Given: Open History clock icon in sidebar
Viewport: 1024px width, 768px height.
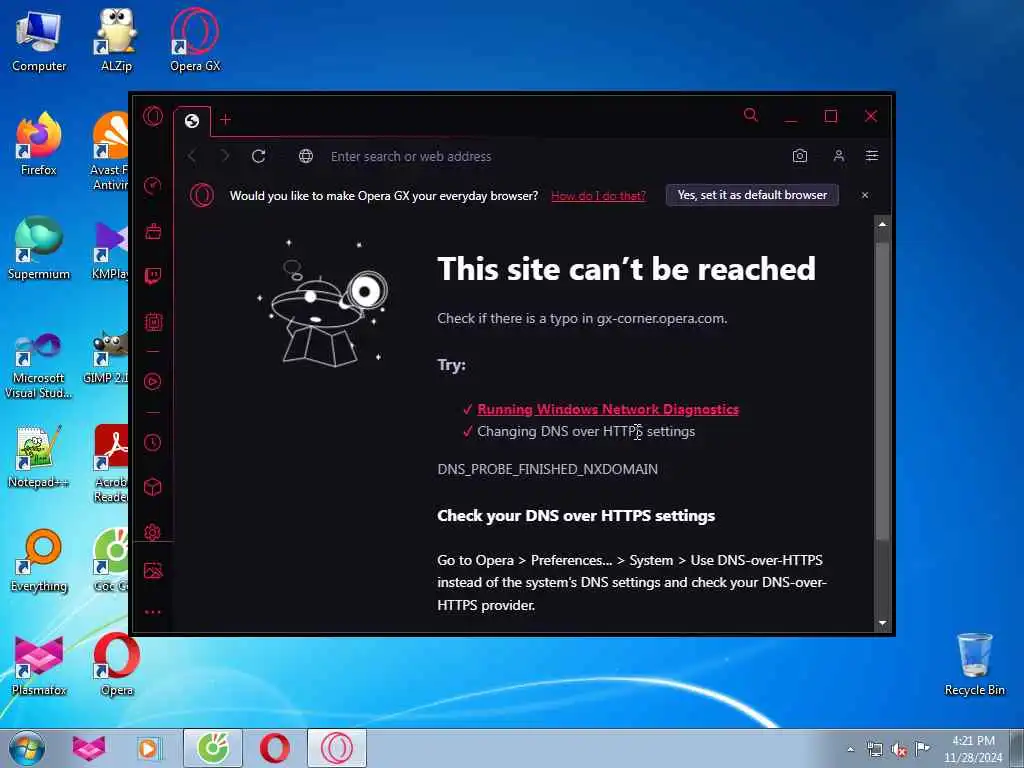Looking at the screenshot, I should (x=153, y=443).
